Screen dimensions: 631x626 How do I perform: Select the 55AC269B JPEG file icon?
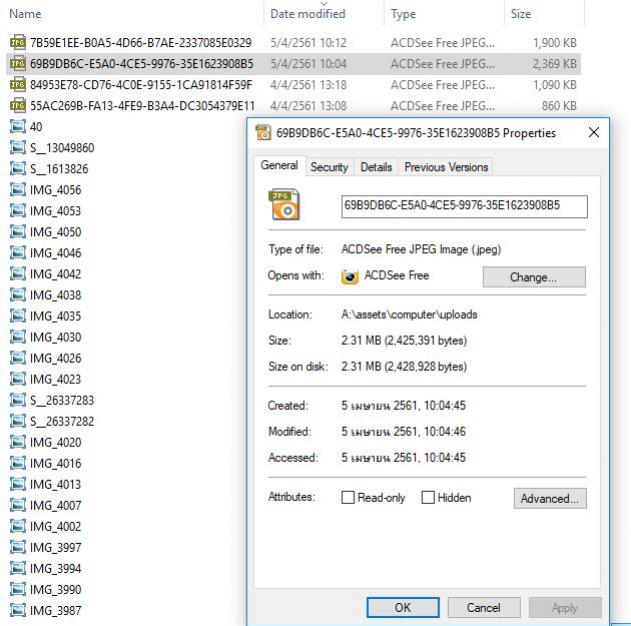18,106
